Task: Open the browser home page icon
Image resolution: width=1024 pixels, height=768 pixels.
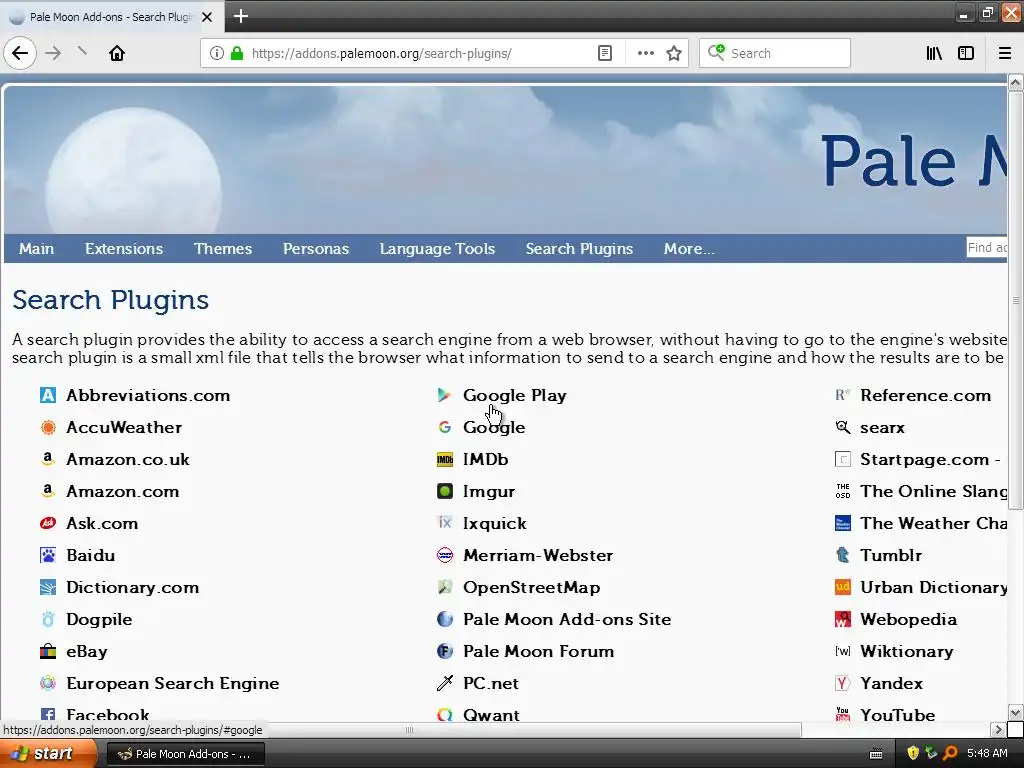Action: [x=117, y=53]
